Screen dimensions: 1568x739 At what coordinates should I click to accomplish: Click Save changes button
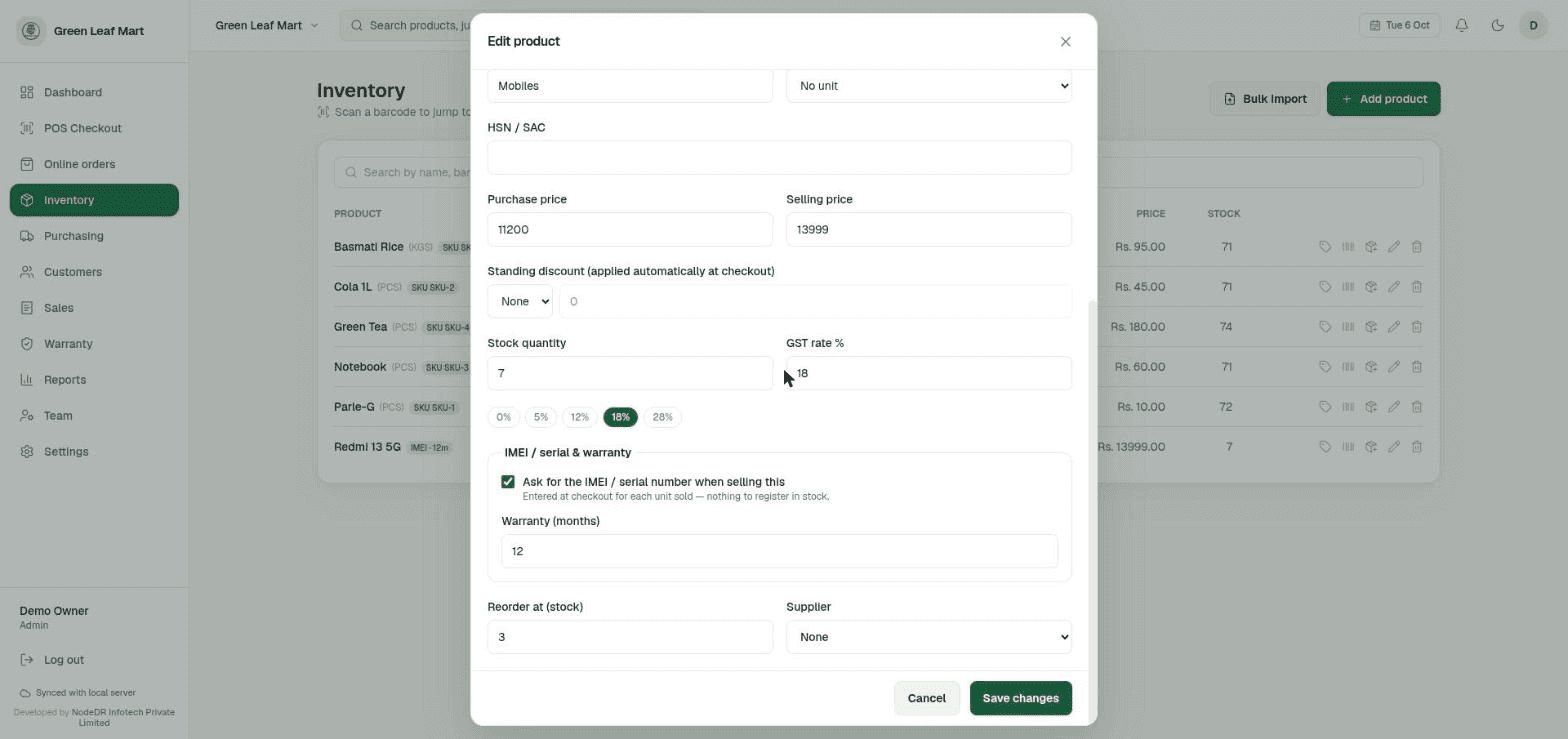1020,698
